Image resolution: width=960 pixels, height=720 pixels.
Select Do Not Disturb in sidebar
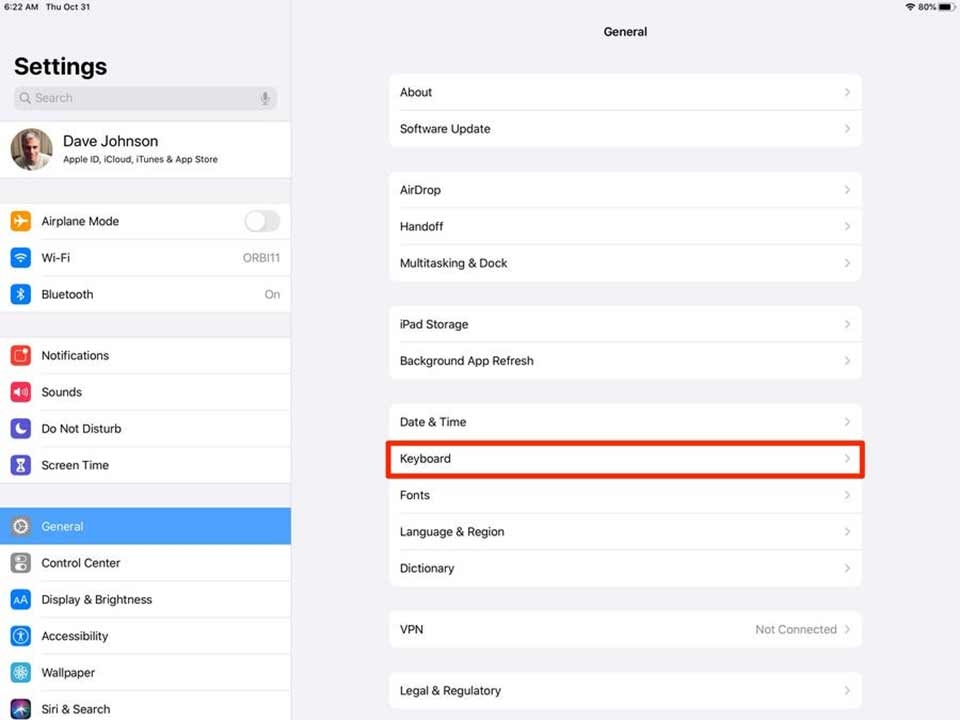[x=145, y=429]
